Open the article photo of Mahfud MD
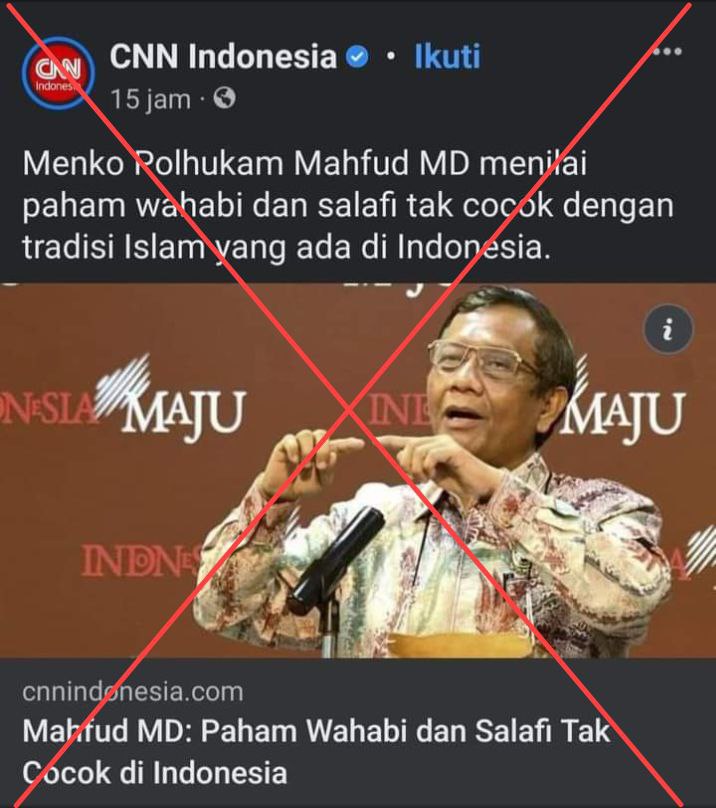 tap(358, 470)
